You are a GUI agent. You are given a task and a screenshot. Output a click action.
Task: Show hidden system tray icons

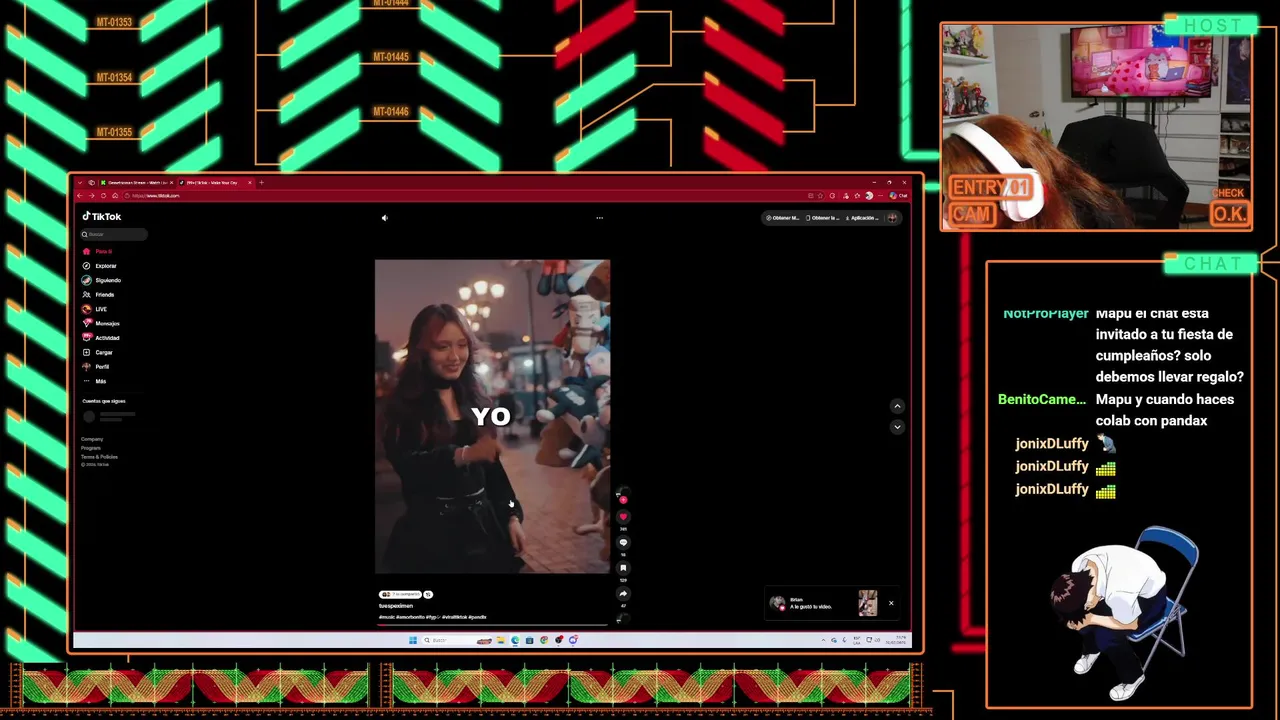(x=823, y=640)
